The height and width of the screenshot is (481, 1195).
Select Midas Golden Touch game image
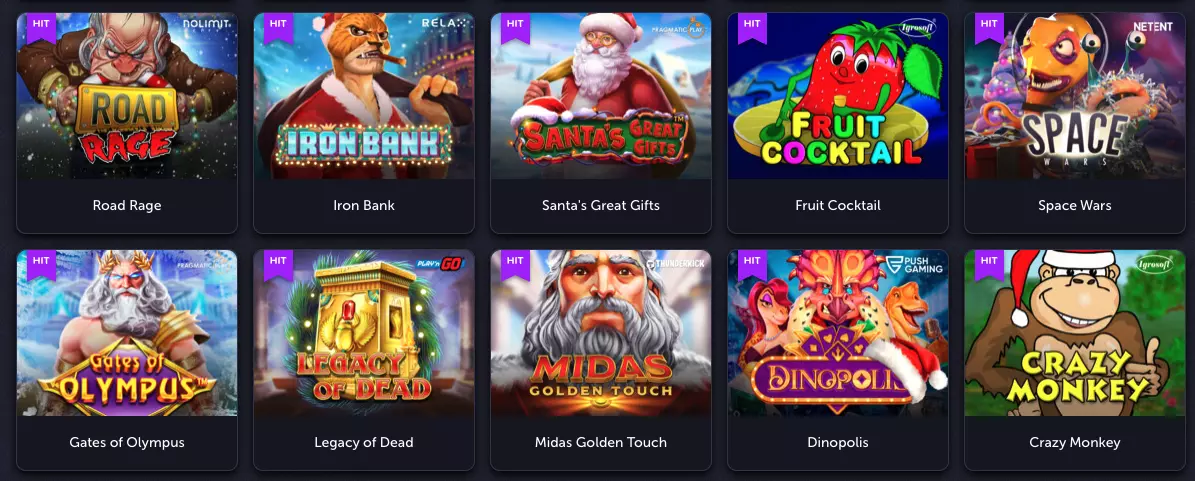(x=601, y=333)
